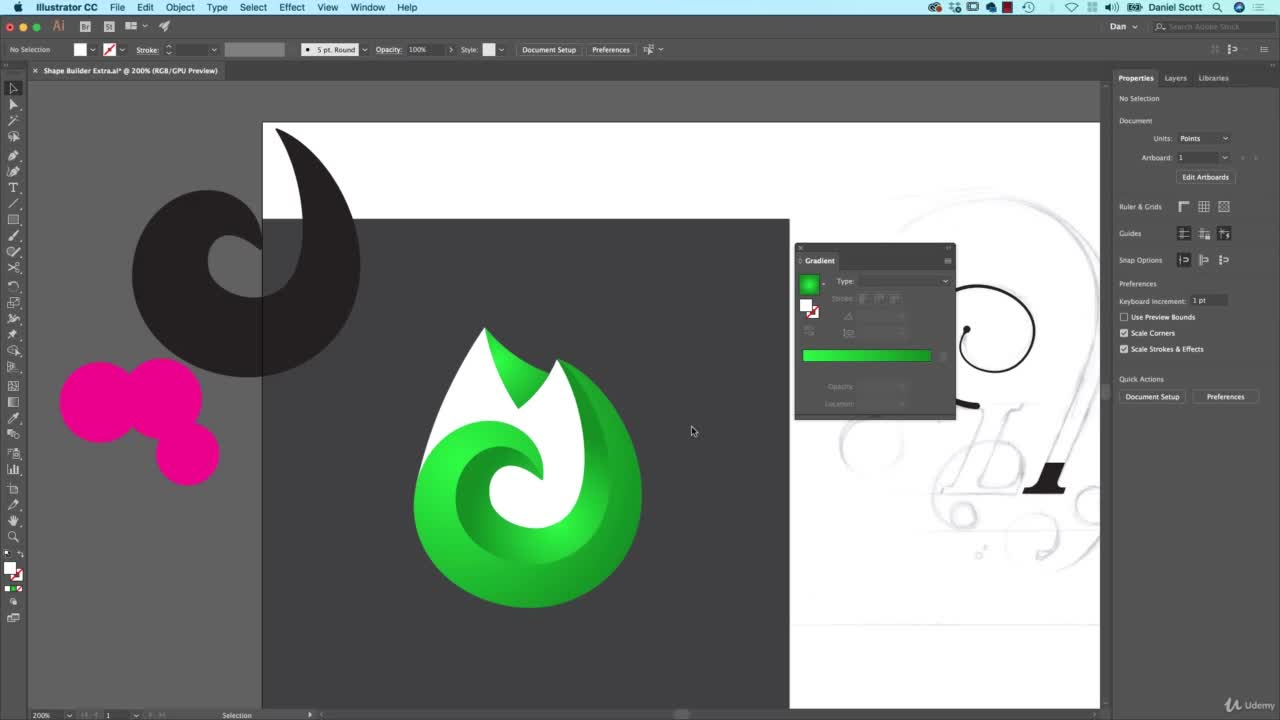
Task: Open the Dan workspace switcher dropdown
Action: [x=1124, y=27]
